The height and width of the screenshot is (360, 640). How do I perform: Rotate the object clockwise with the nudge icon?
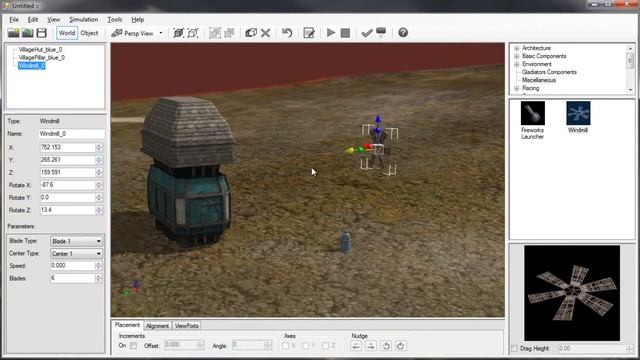(400, 346)
